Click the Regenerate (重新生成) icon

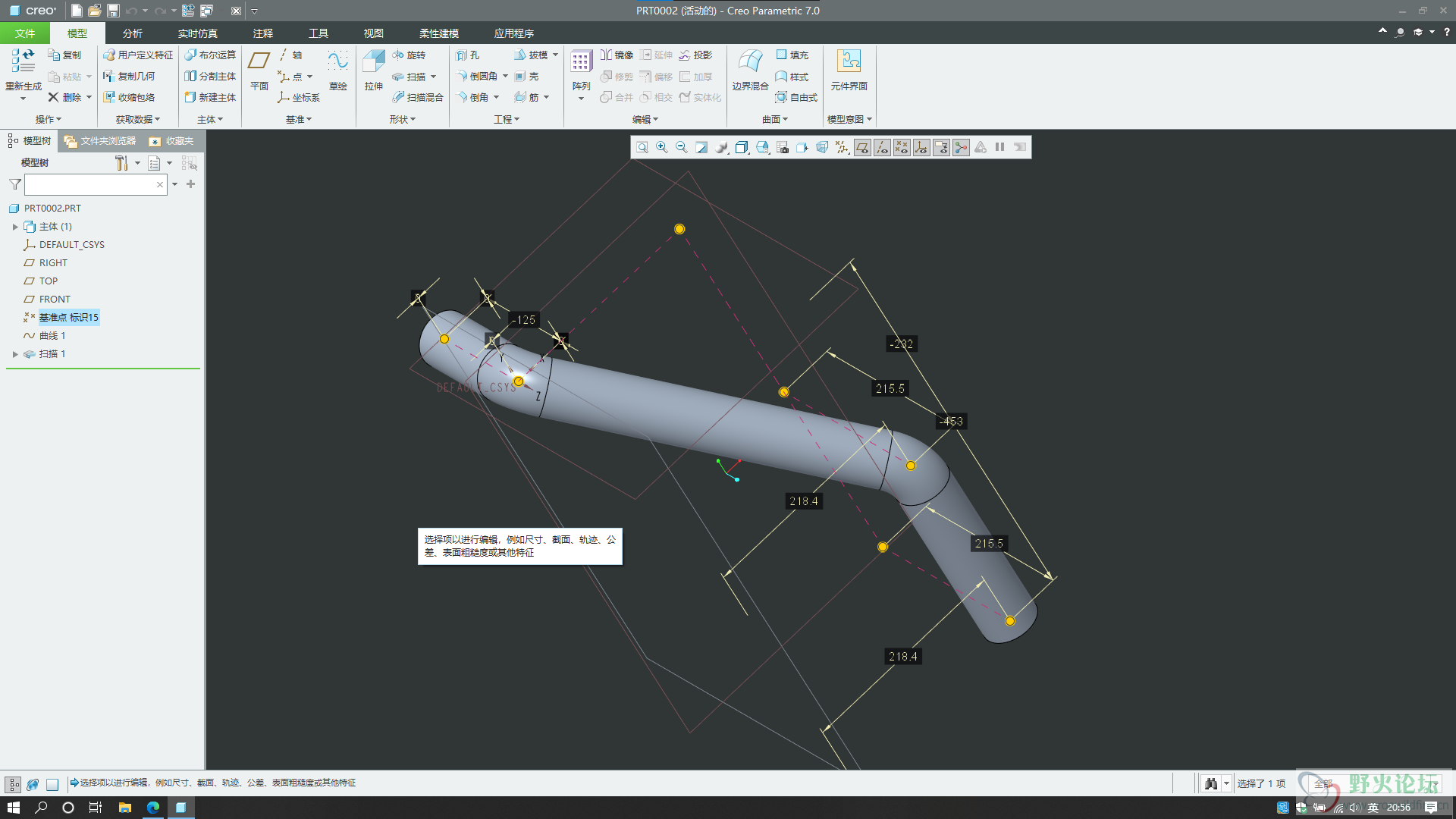(x=24, y=61)
